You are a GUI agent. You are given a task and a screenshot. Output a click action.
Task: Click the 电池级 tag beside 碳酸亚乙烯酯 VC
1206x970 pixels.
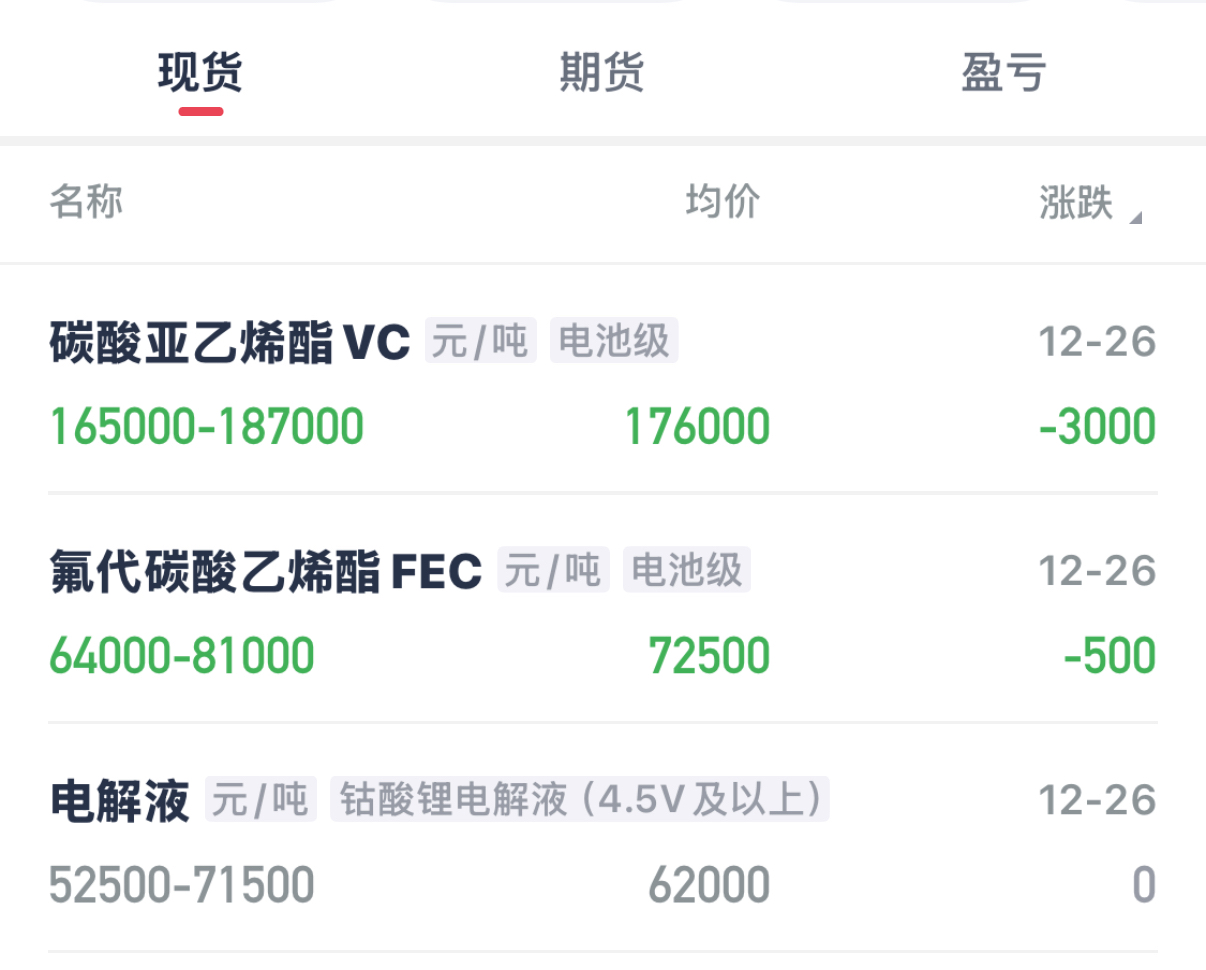(x=614, y=342)
